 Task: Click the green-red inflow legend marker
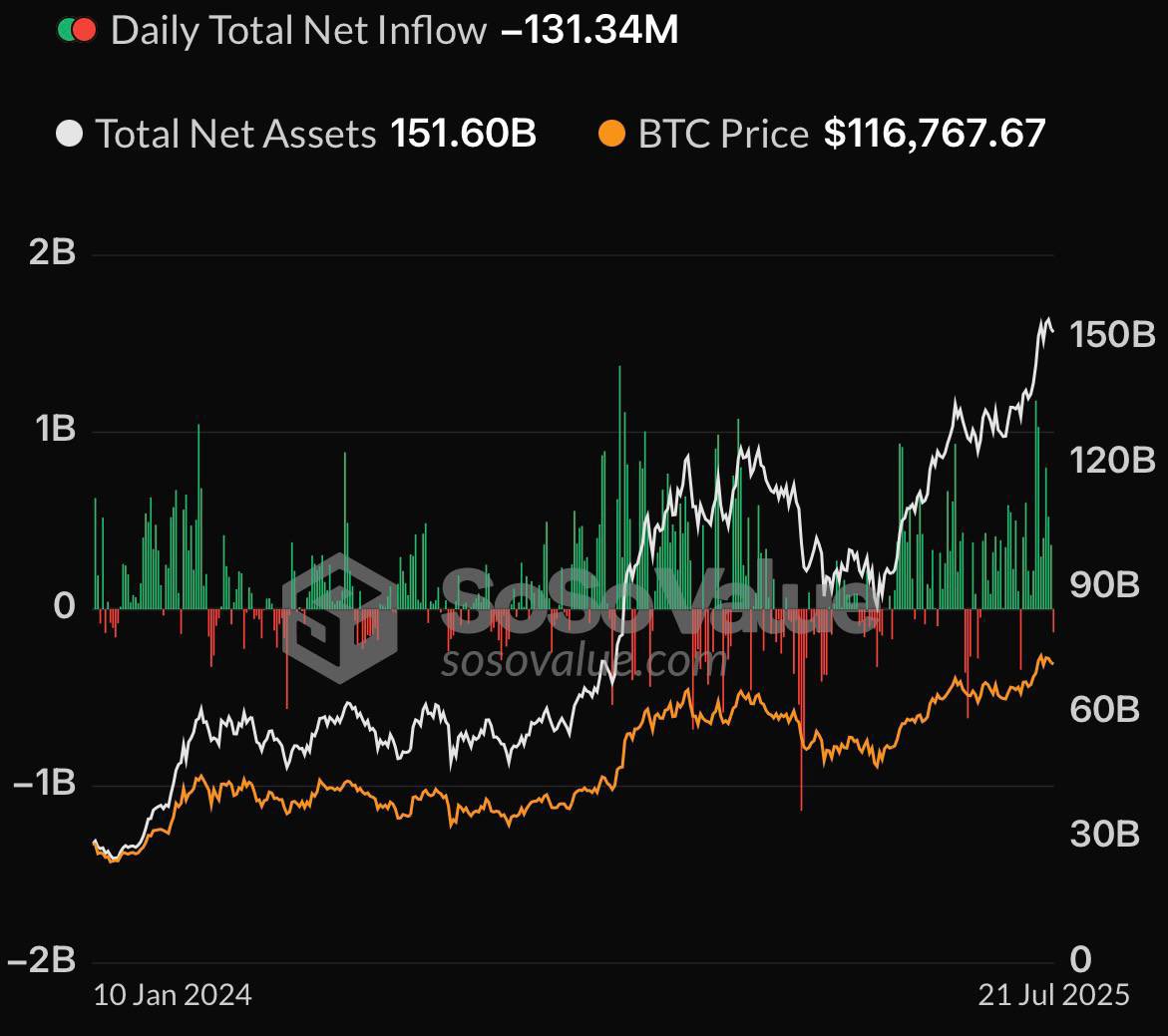coord(77,31)
